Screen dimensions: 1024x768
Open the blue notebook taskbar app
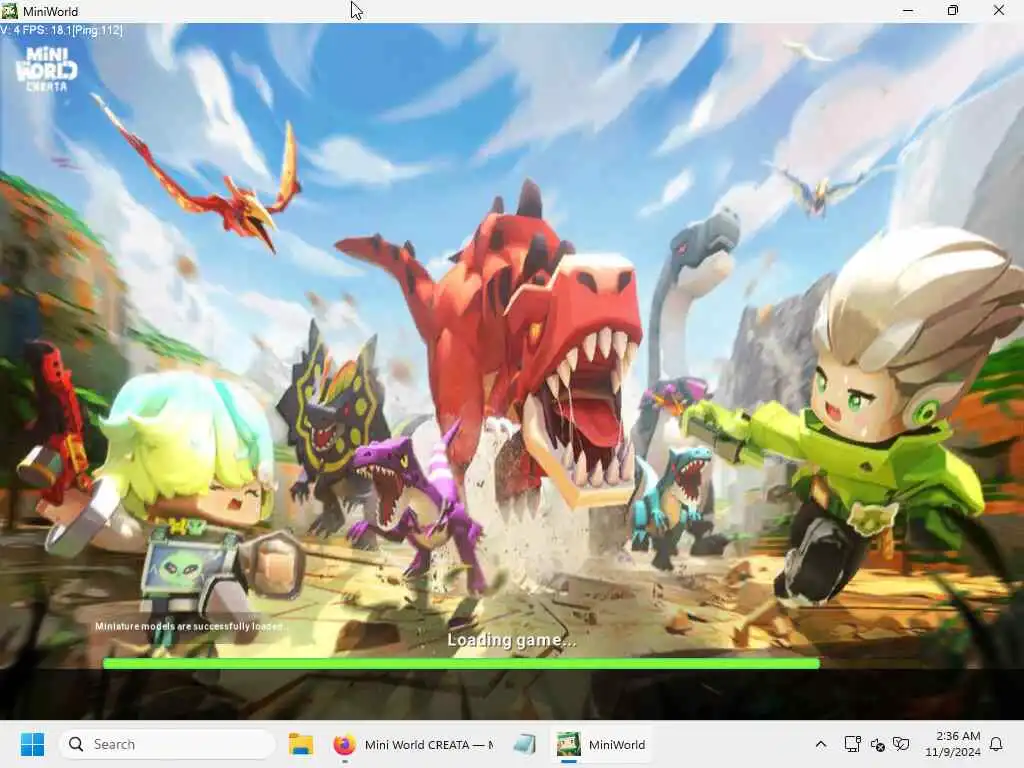[524, 744]
